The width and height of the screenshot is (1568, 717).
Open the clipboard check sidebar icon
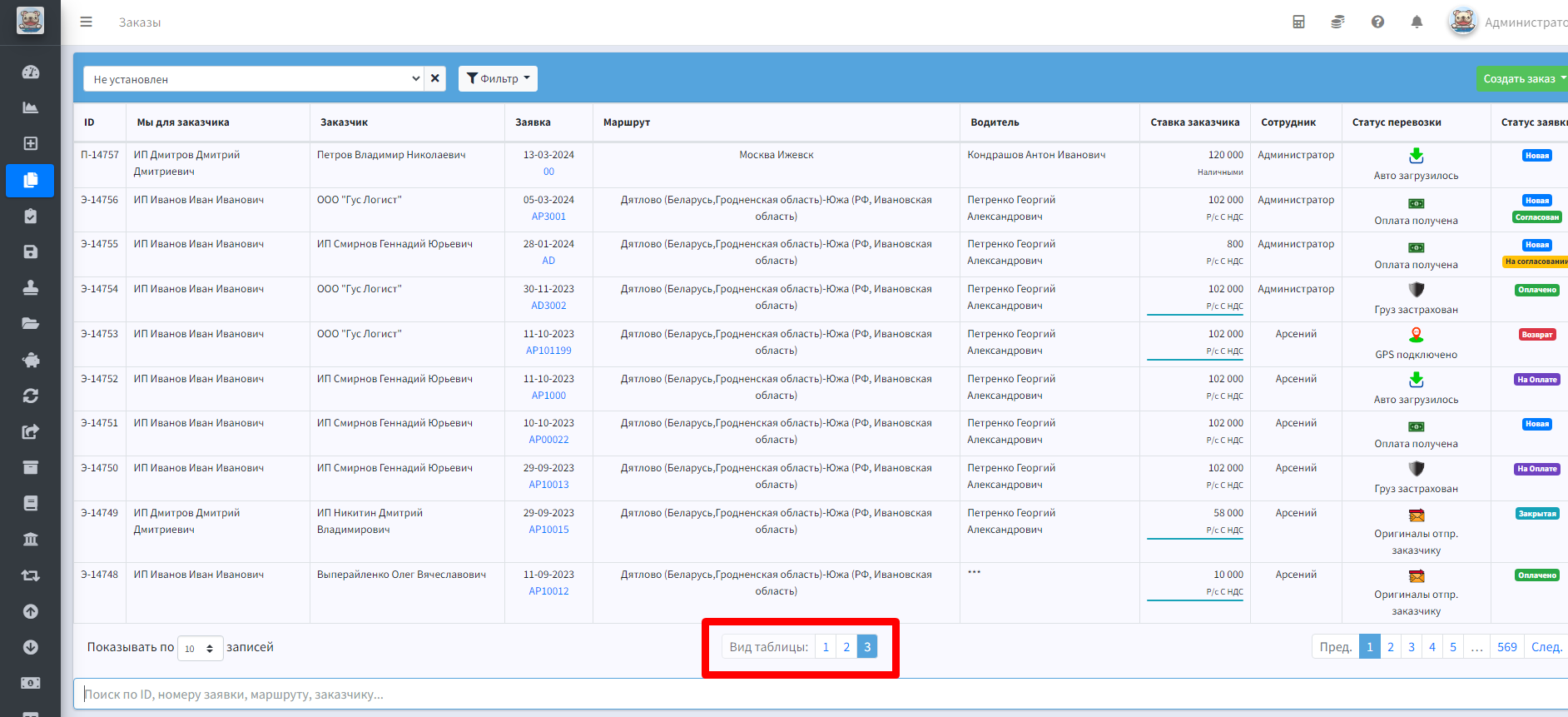tap(30, 216)
